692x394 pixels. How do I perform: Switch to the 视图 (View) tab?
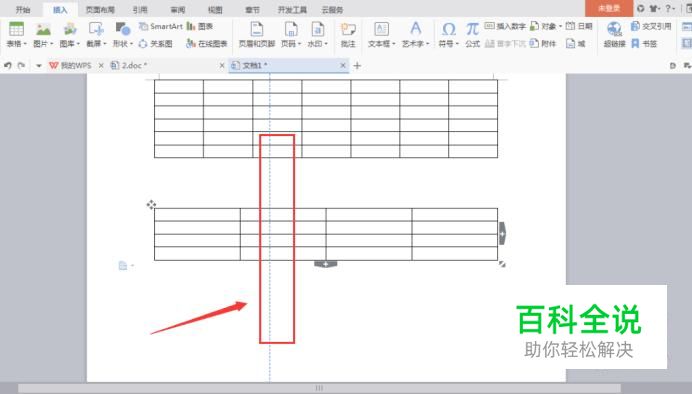[x=215, y=9]
